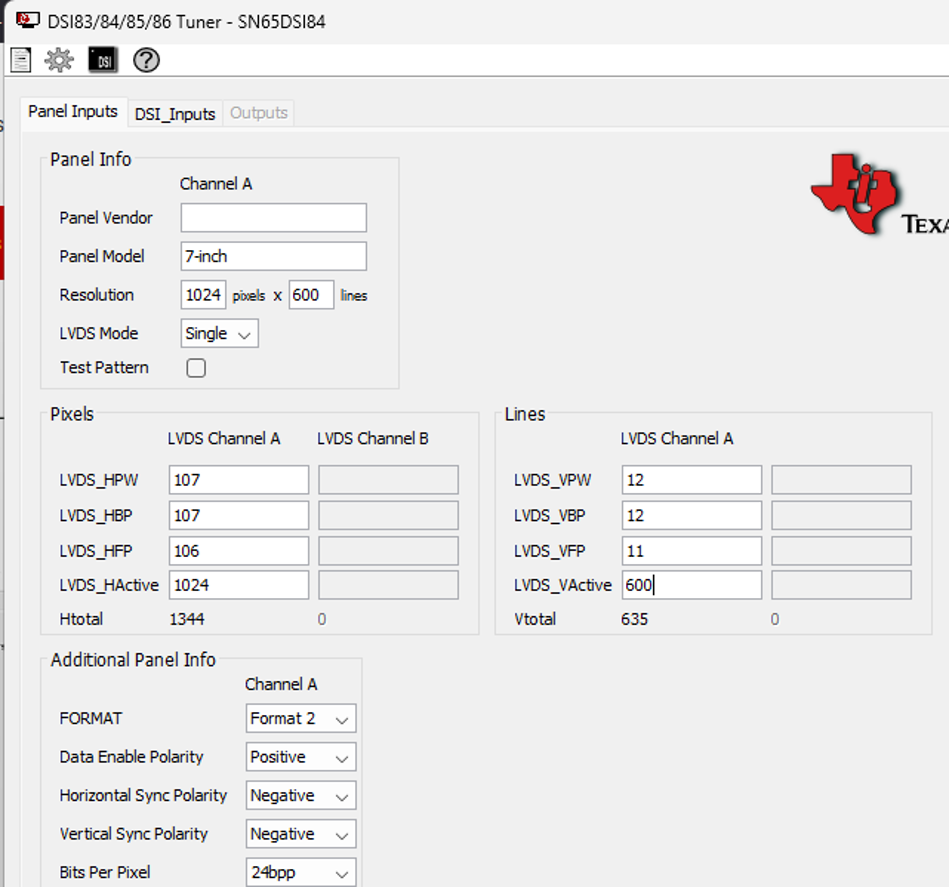Viewport: 949px width, 887px height.
Task: Select the LVDS_HFP Channel A field
Action: tap(239, 551)
